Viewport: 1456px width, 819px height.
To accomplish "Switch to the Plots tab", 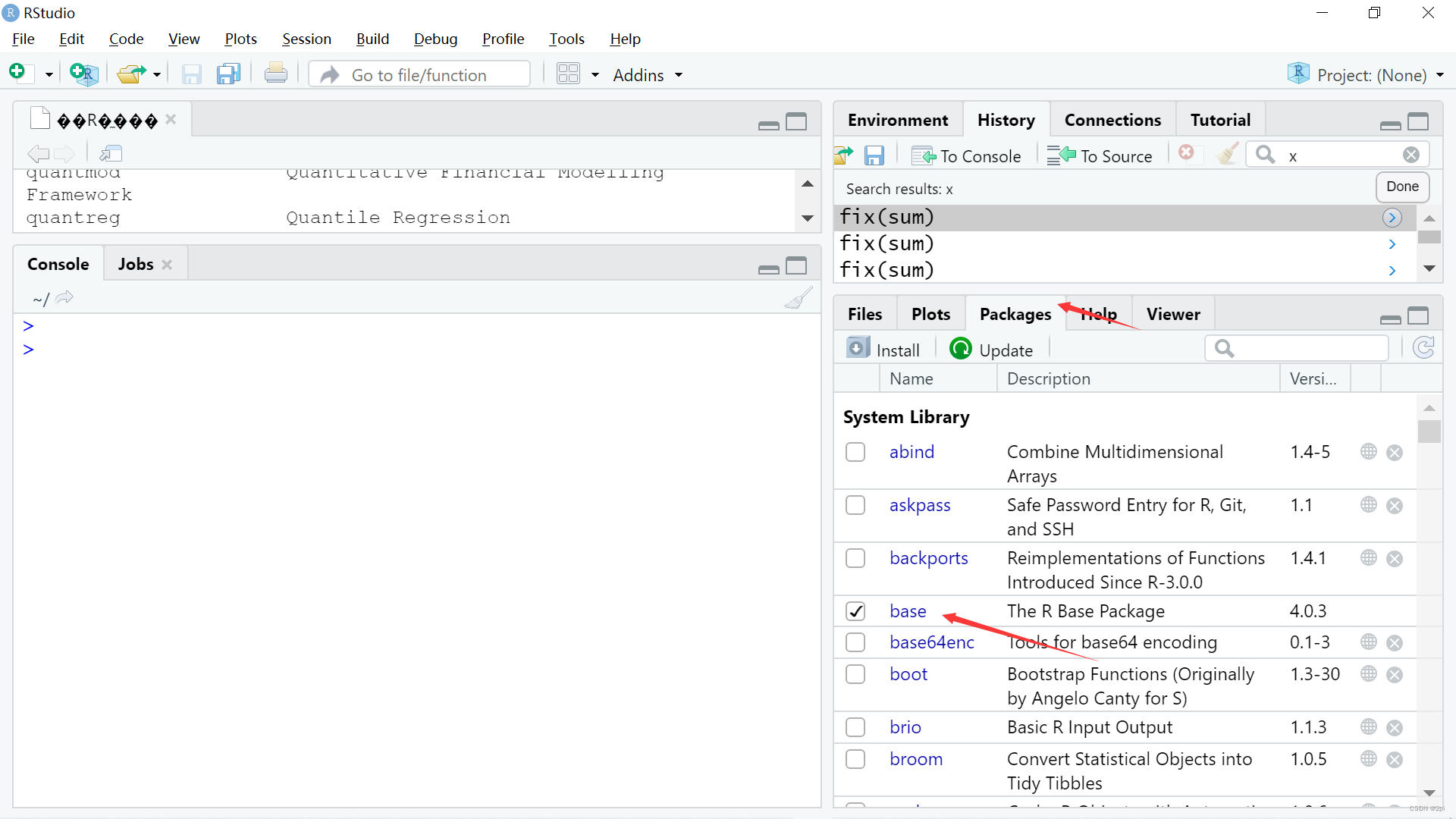I will (930, 314).
